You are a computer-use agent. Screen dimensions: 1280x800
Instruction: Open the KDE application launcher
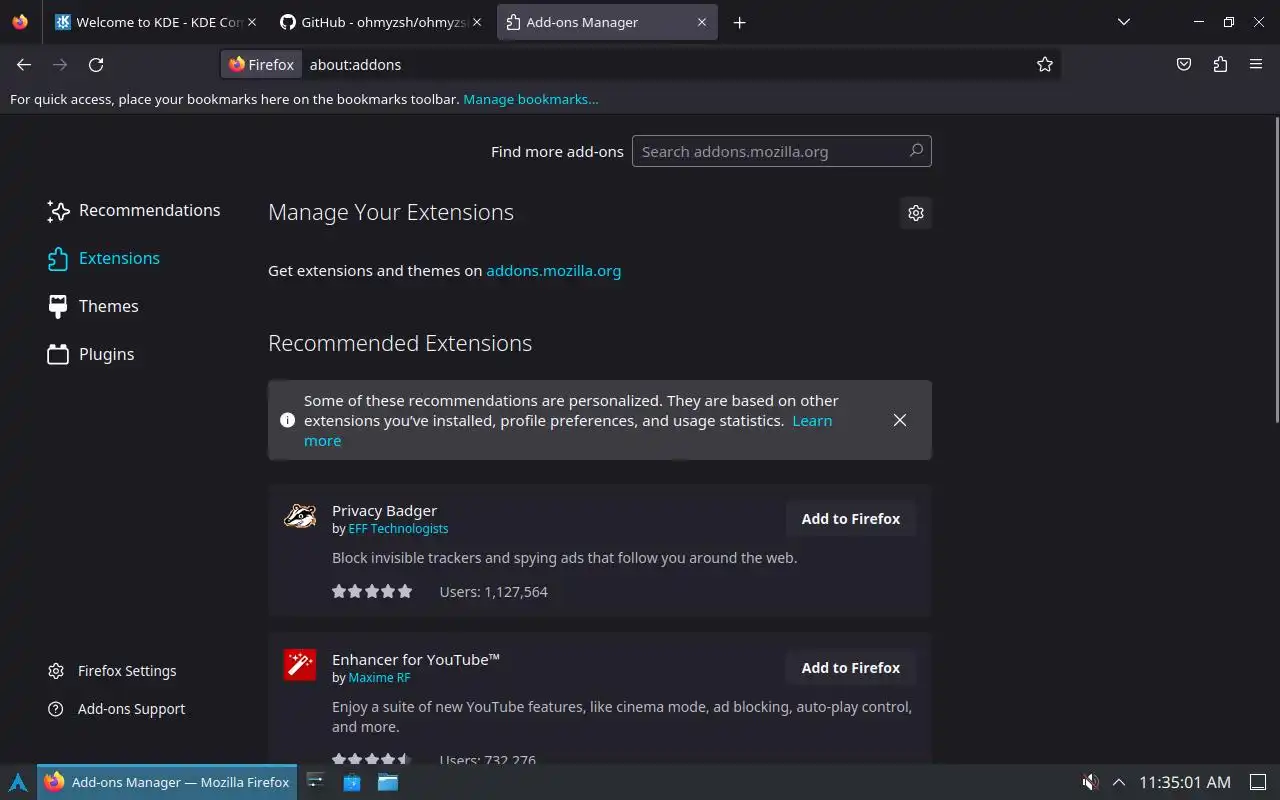[x=18, y=782]
